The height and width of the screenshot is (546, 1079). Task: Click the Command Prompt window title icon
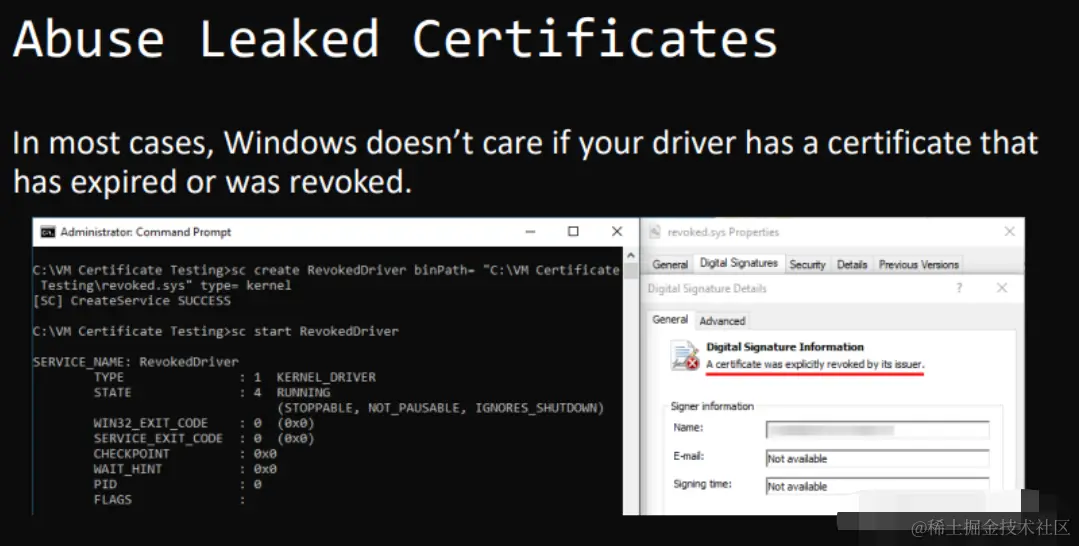(x=47, y=232)
